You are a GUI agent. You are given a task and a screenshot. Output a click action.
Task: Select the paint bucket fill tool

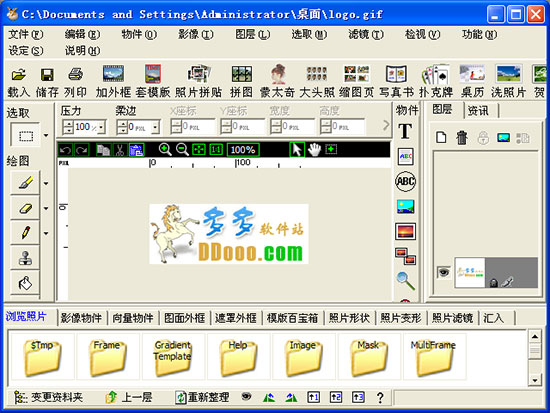pos(25,284)
